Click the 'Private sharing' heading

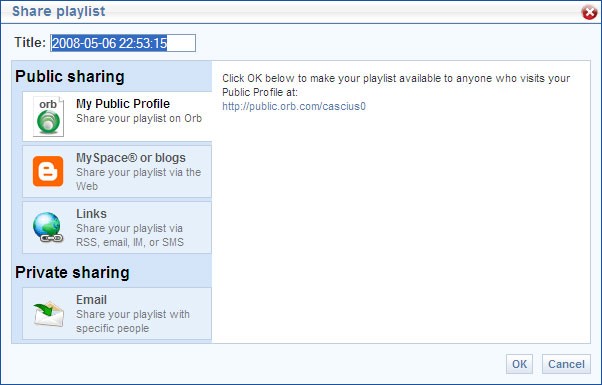click(72, 273)
